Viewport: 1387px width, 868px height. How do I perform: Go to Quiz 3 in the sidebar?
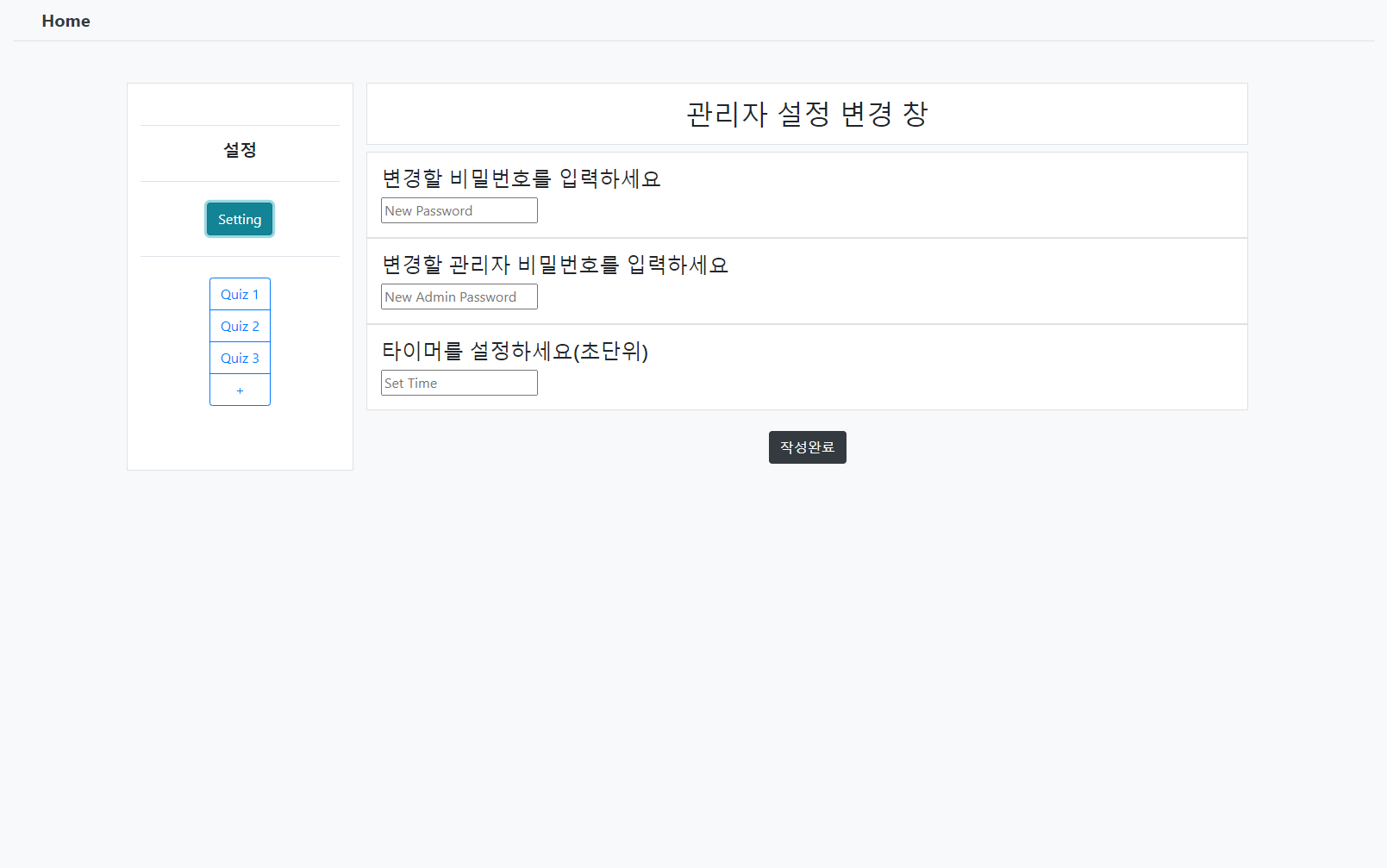coord(240,358)
